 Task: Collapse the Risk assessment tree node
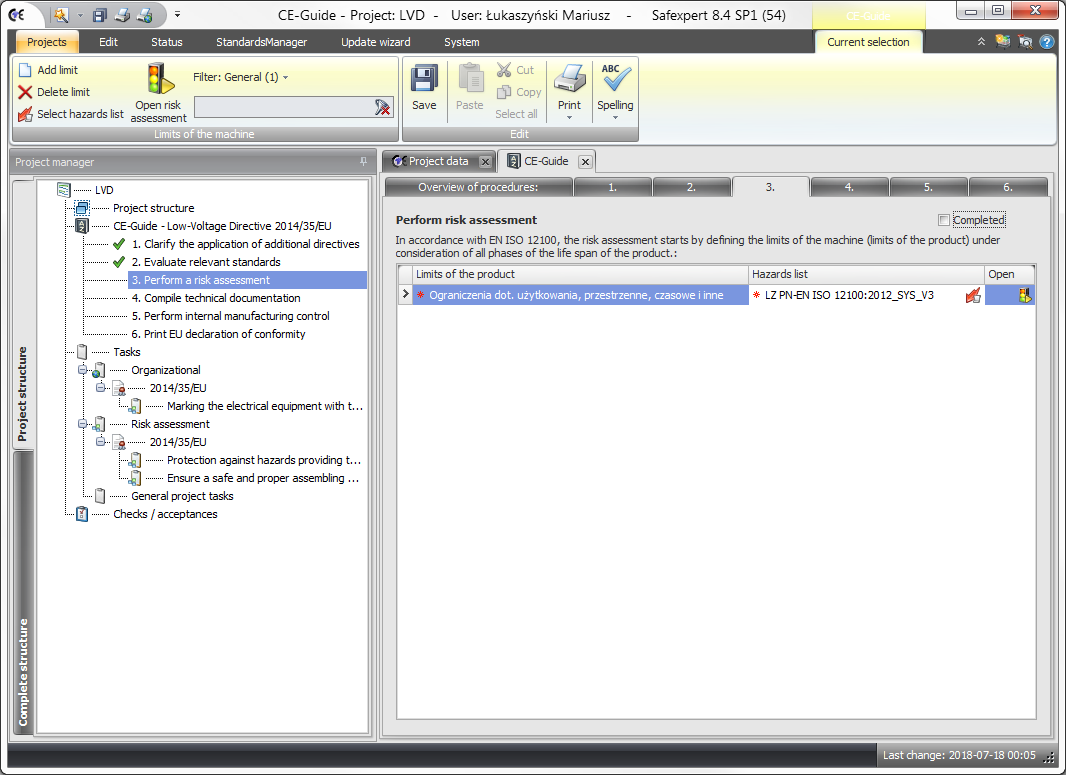pyautogui.click(x=84, y=424)
